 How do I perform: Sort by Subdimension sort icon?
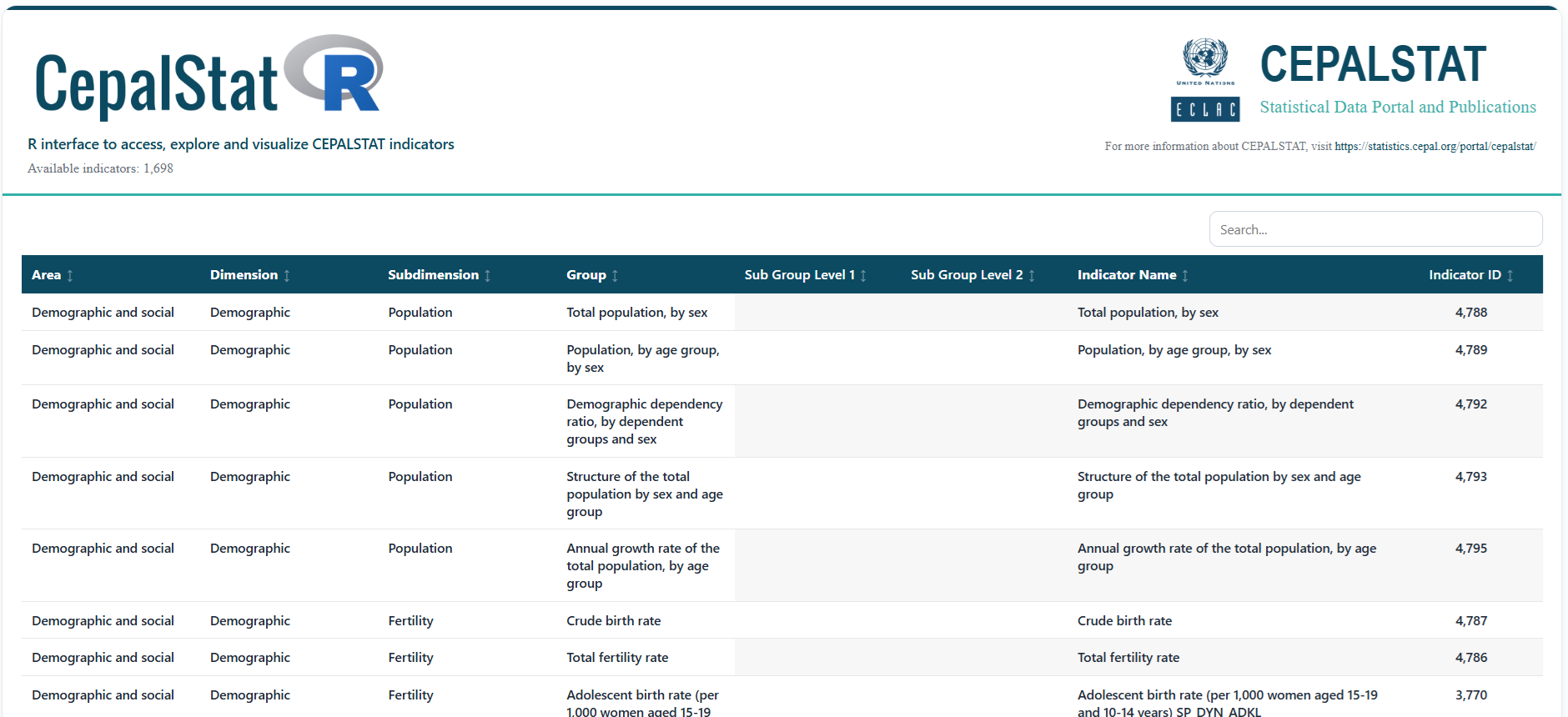pos(488,275)
